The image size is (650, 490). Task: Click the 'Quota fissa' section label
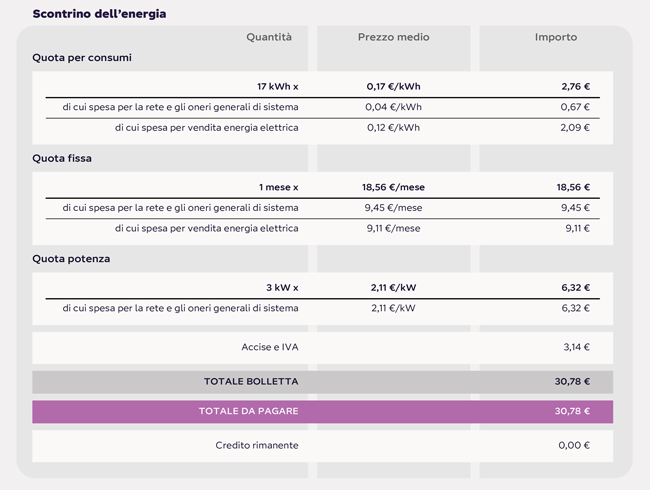click(x=62, y=158)
